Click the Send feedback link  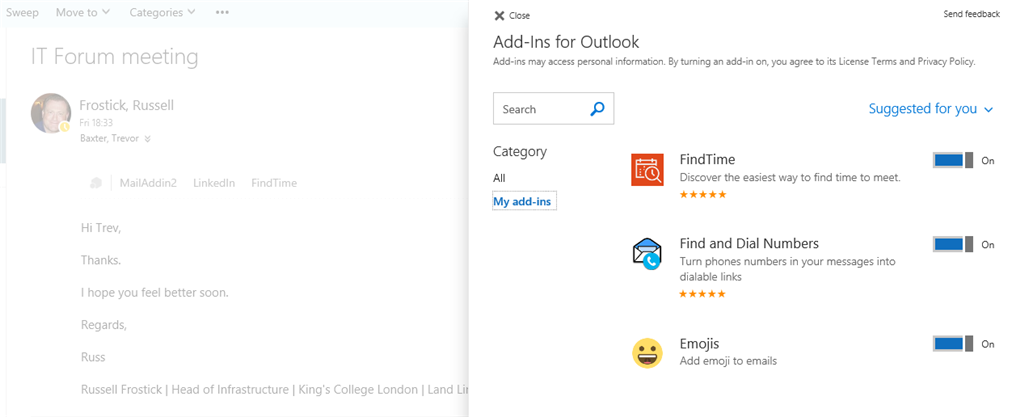pos(971,14)
